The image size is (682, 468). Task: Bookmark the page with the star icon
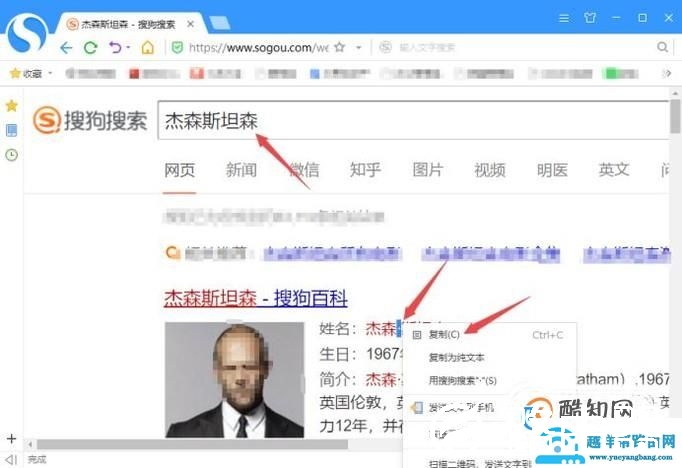click(x=340, y=47)
